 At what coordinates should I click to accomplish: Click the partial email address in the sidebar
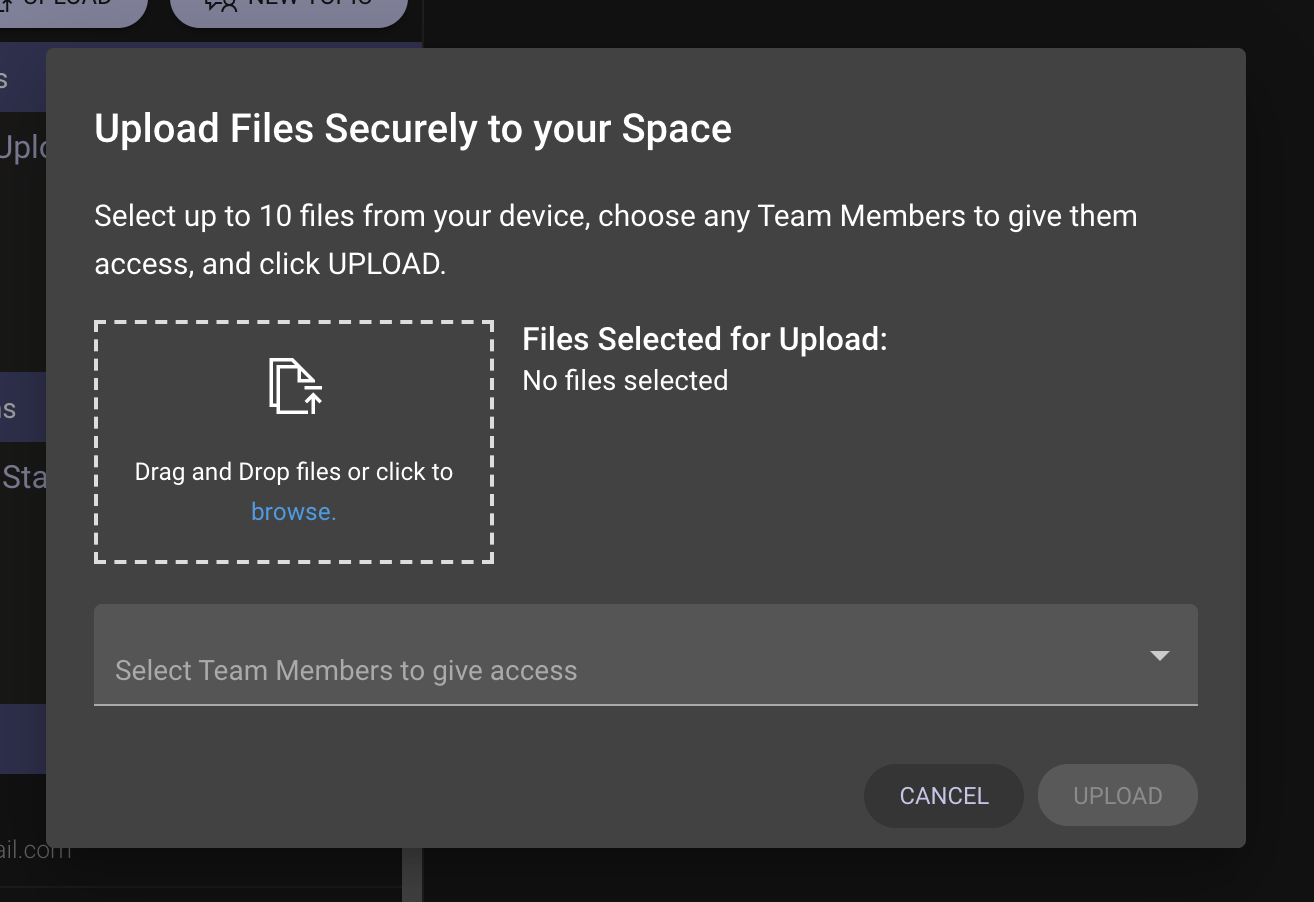click(35, 852)
